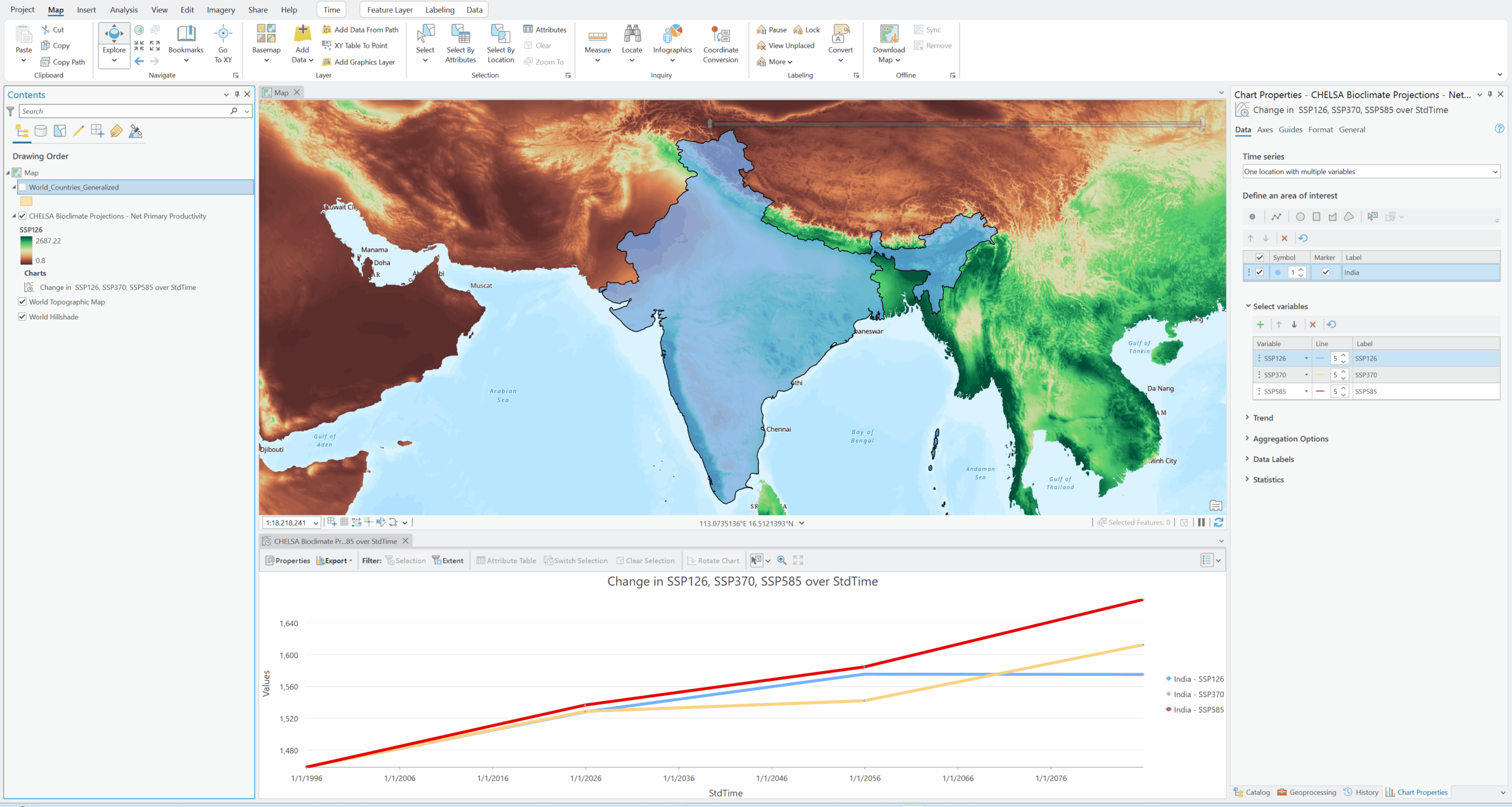The width and height of the screenshot is (1512, 807).
Task: Click the Locate binoculars icon
Action: pyautogui.click(x=631, y=34)
